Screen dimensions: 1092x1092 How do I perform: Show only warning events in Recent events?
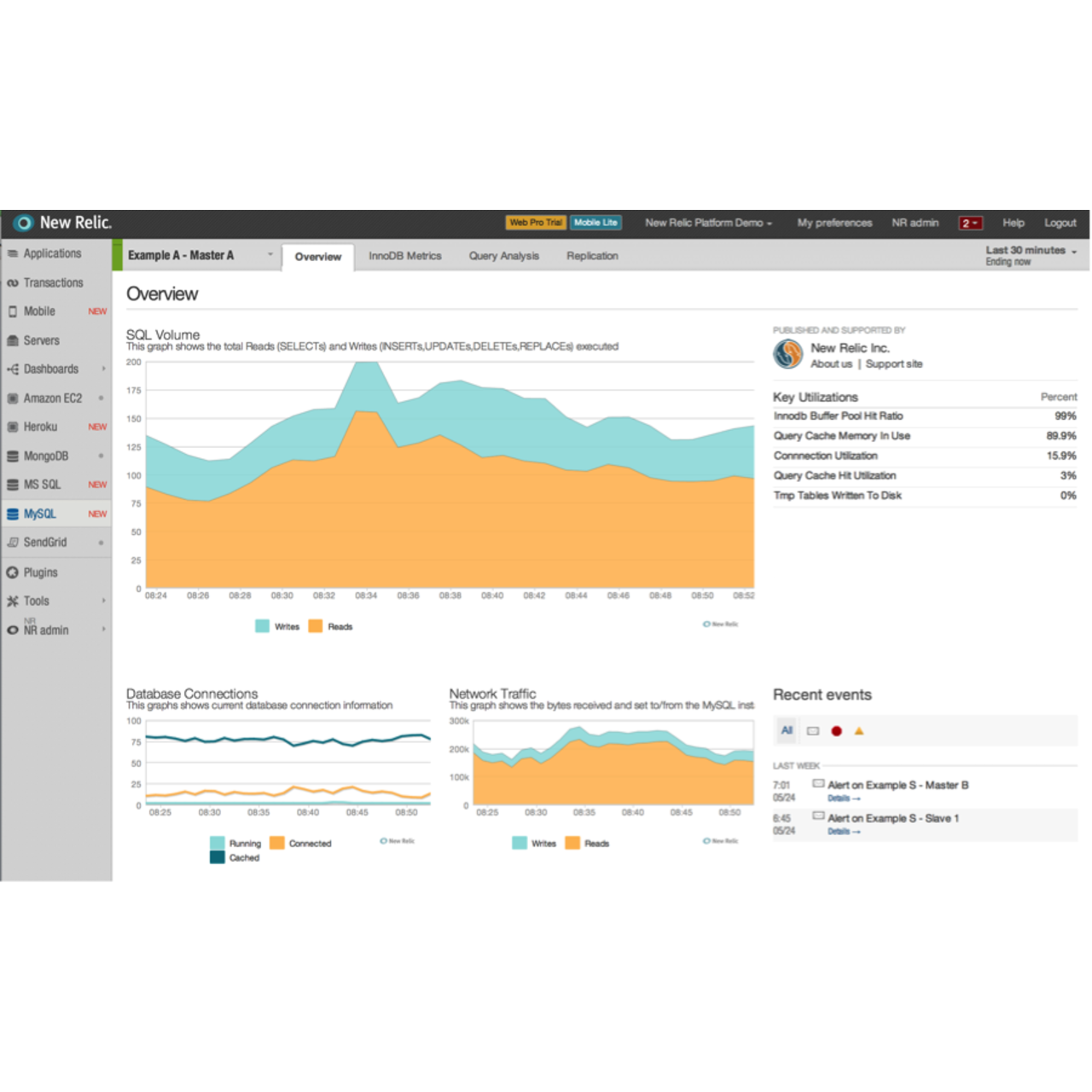tap(859, 730)
